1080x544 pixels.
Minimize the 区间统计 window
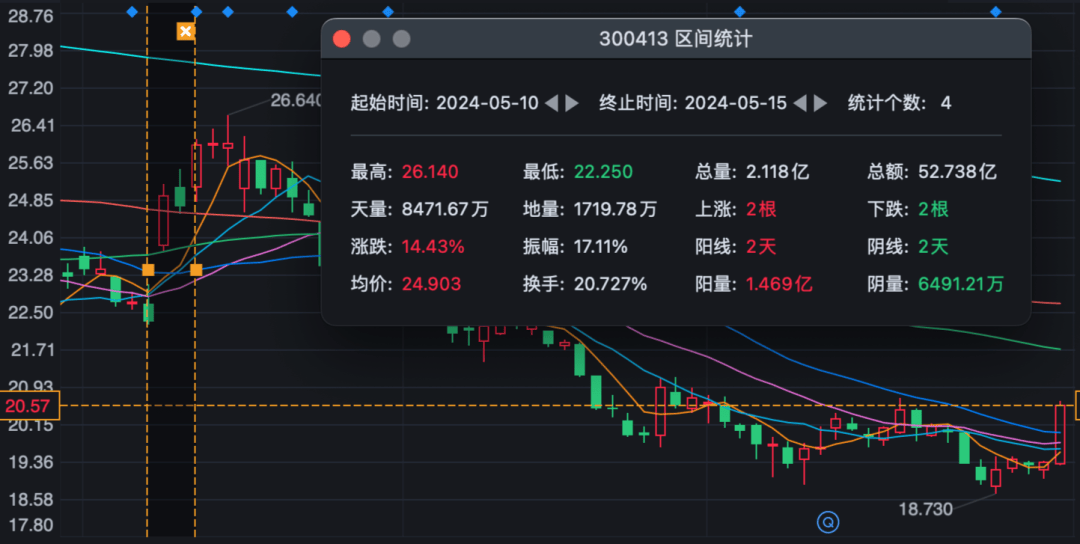tap(371, 39)
